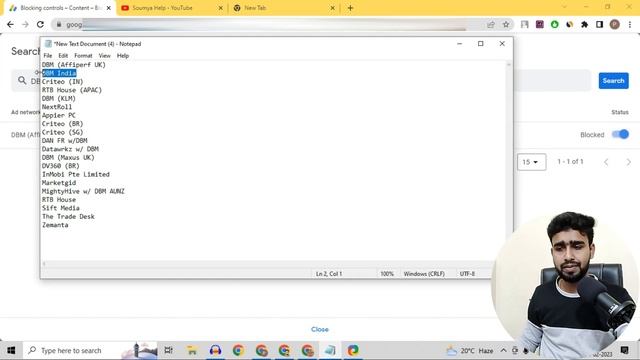Image resolution: width=640 pixels, height=360 pixels.
Task: Click the browser forward arrow
Action: click(x=25, y=24)
